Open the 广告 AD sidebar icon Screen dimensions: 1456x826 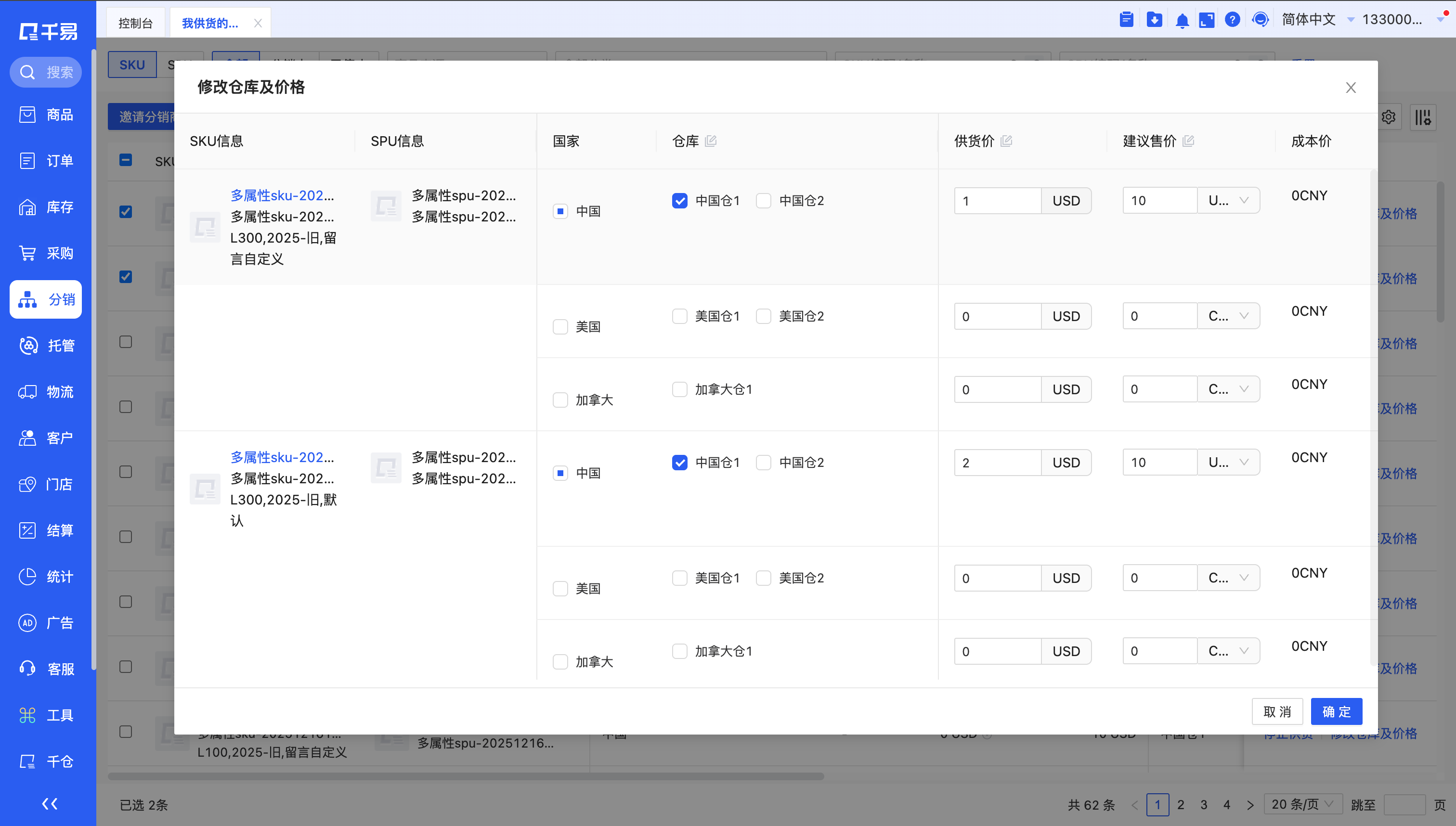coord(27,623)
